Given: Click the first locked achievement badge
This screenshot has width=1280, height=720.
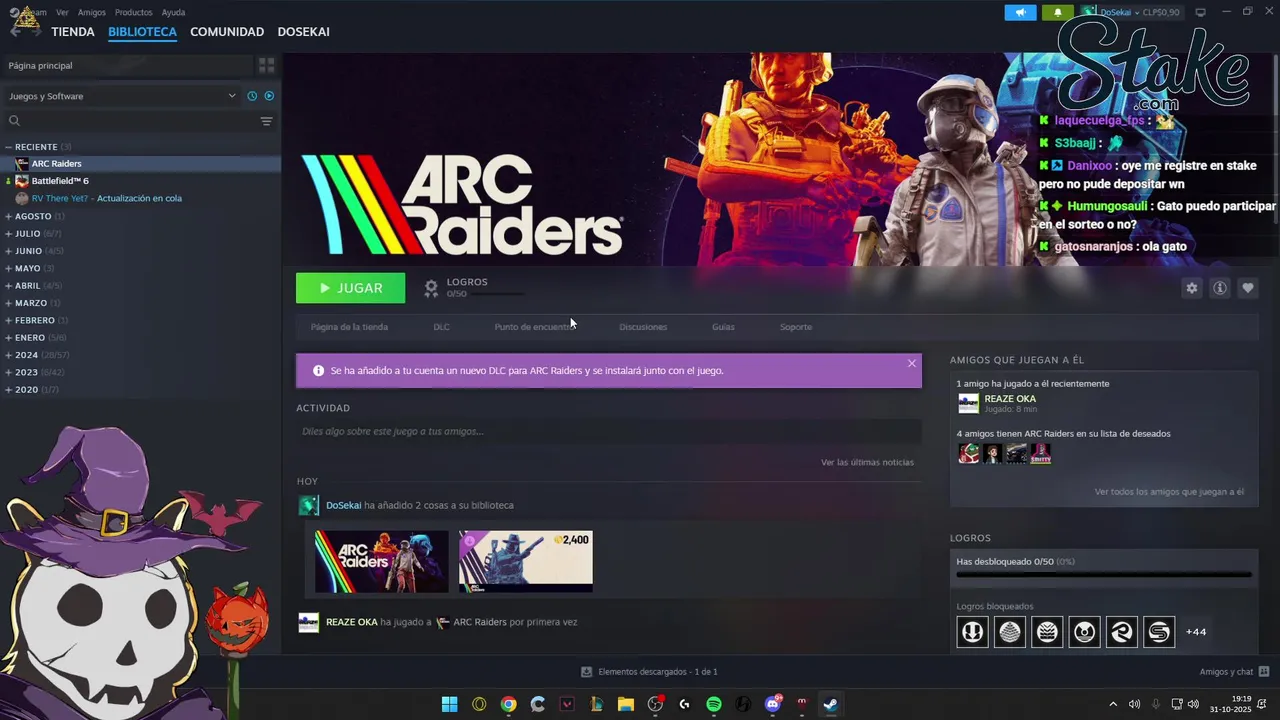Looking at the screenshot, I should pos(972,632).
